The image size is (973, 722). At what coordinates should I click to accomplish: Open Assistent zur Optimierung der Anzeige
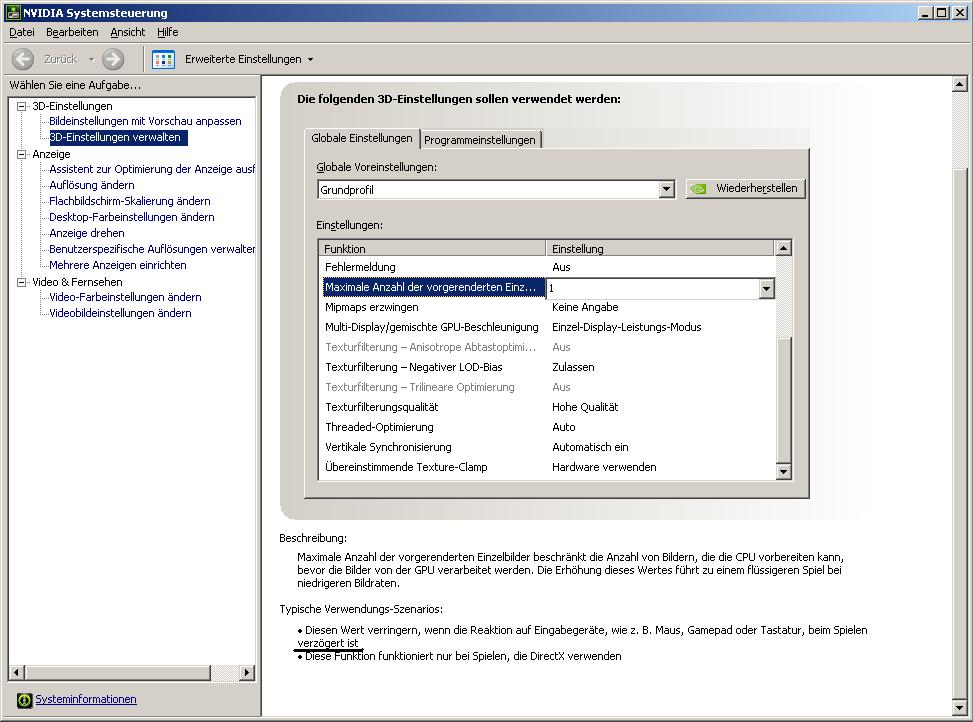(x=152, y=169)
